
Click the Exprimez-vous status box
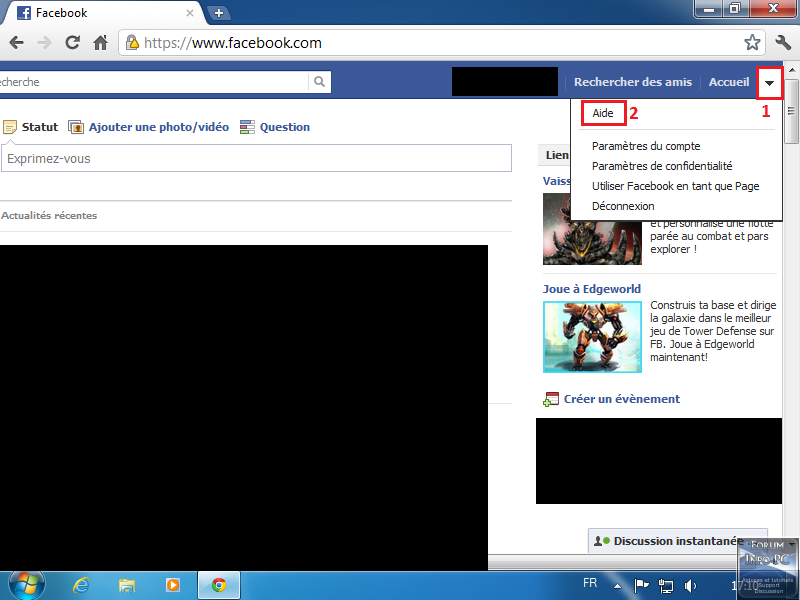256,159
